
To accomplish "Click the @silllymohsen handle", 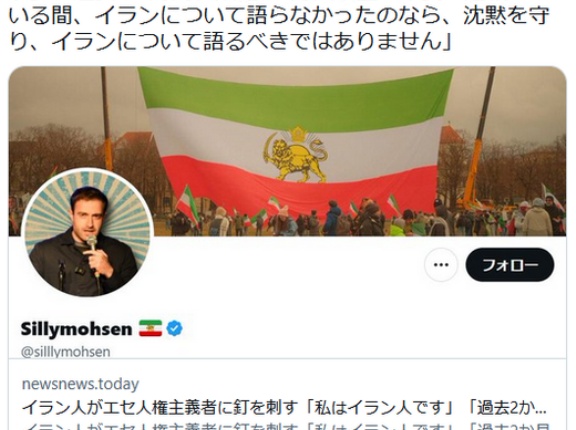I will click(x=66, y=351).
